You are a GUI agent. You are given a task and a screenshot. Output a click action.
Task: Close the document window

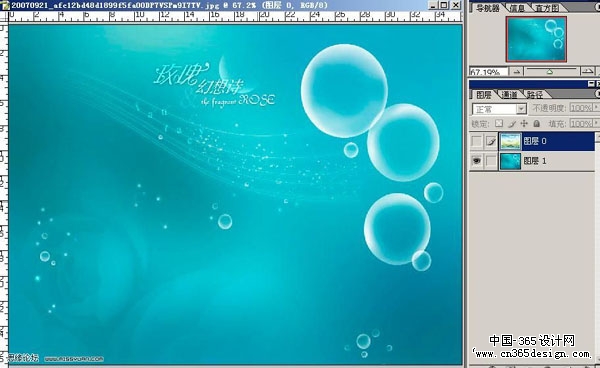pos(456,5)
